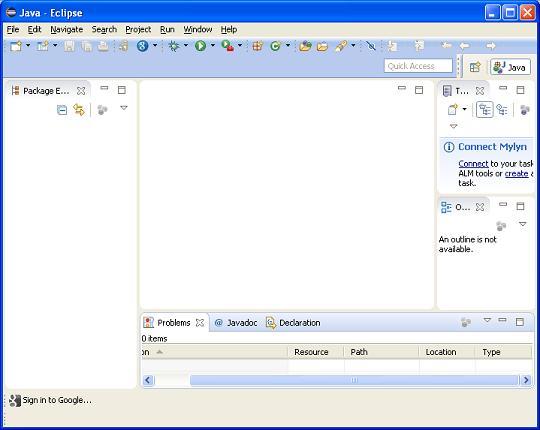Click the Save toolbar icon
Image resolution: width=540 pixels, height=430 pixels.
coord(69,46)
